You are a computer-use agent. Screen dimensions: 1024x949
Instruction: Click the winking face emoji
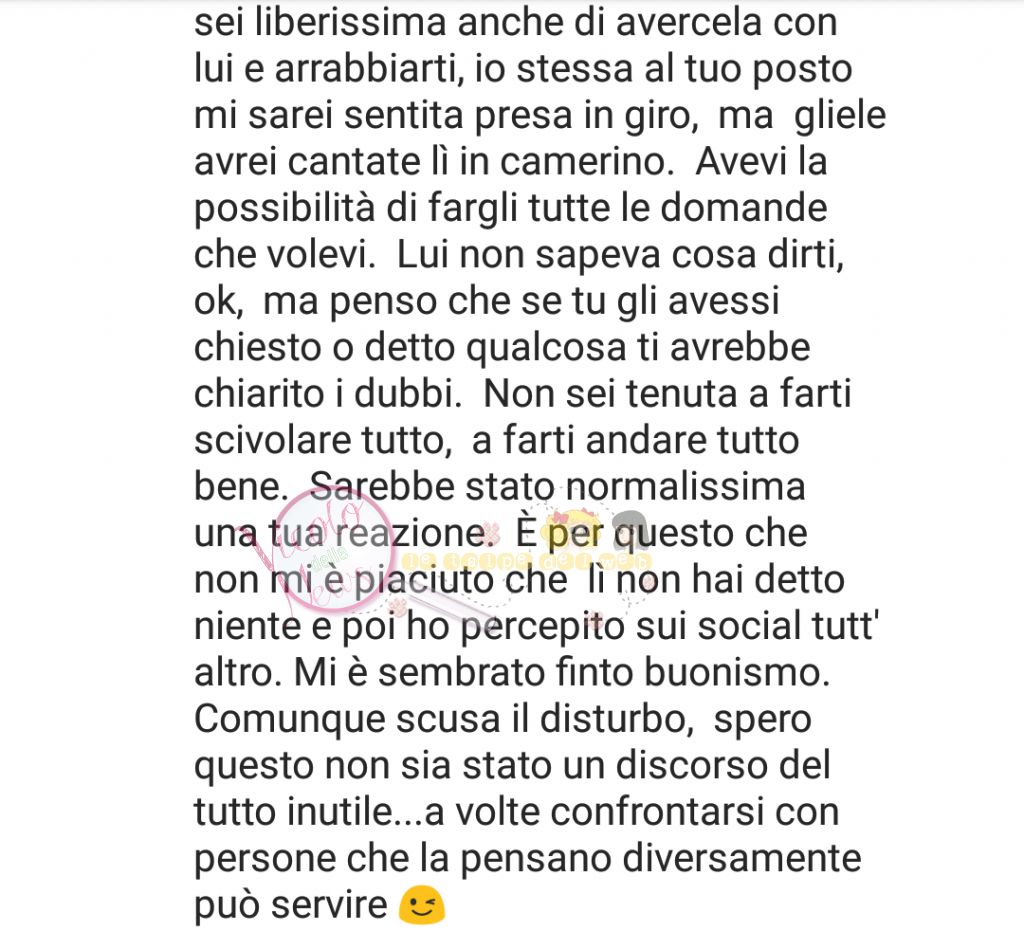[x=422, y=906]
